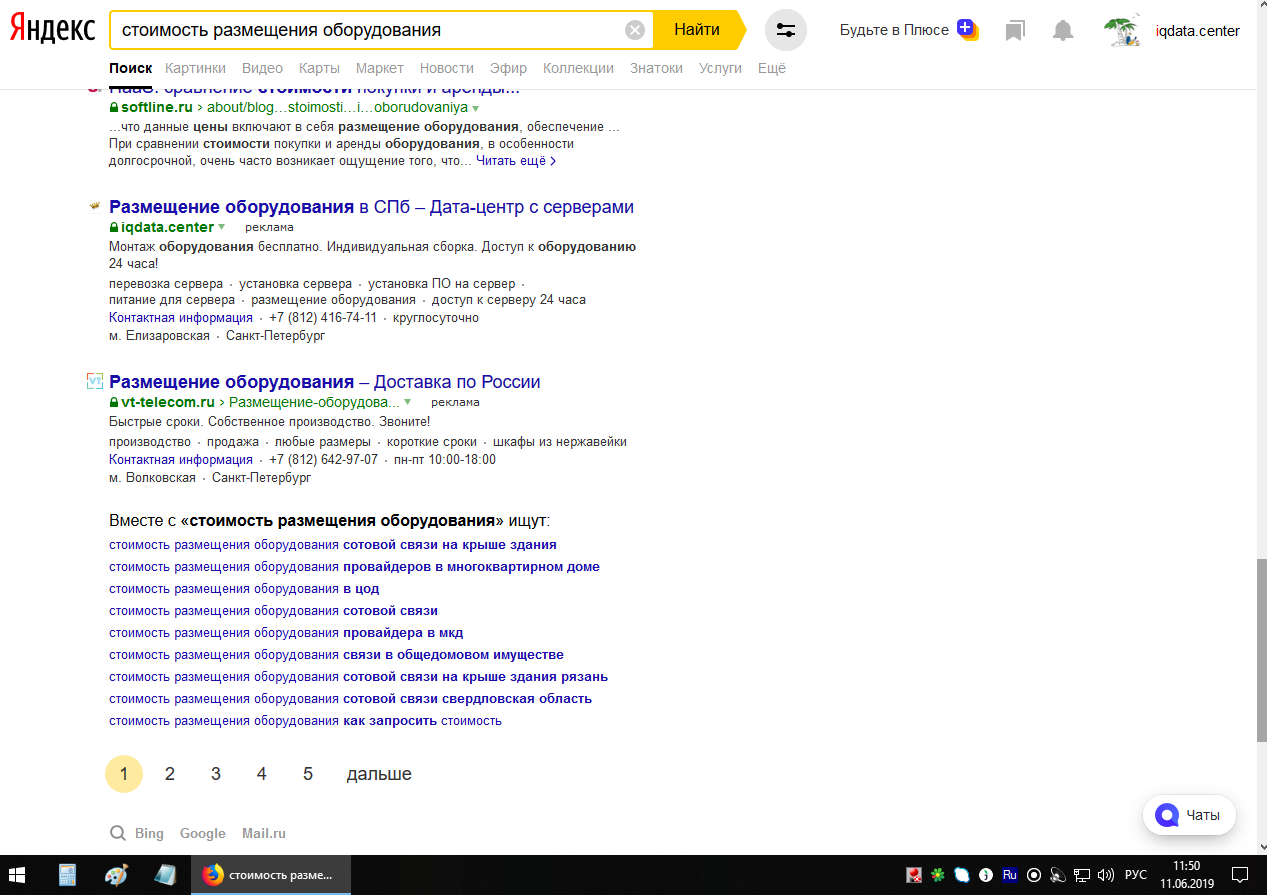This screenshot has width=1267, height=895.
Task: Open the Windows Action Center icon
Action: pos(1240,875)
